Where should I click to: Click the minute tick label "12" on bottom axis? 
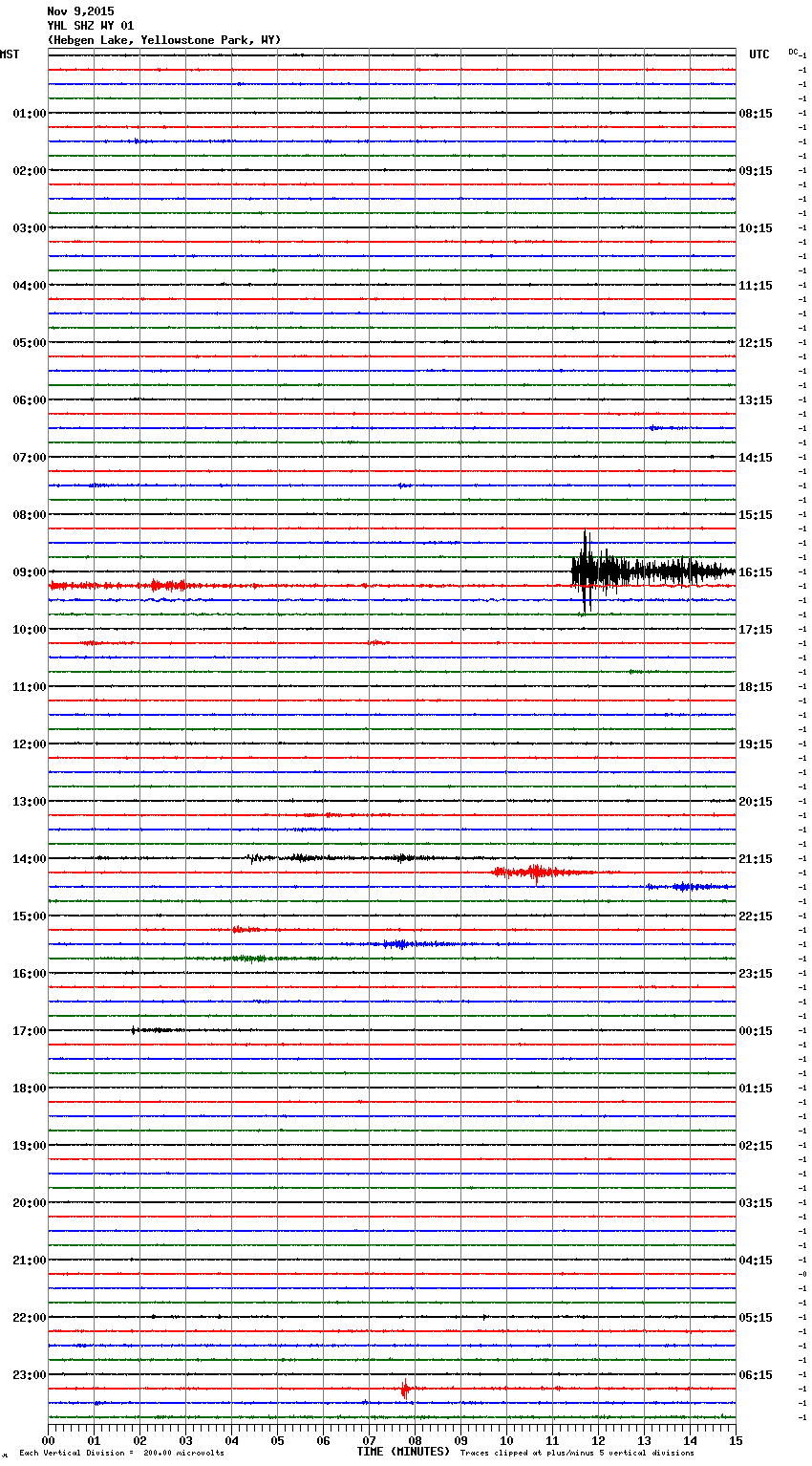pos(598,1440)
